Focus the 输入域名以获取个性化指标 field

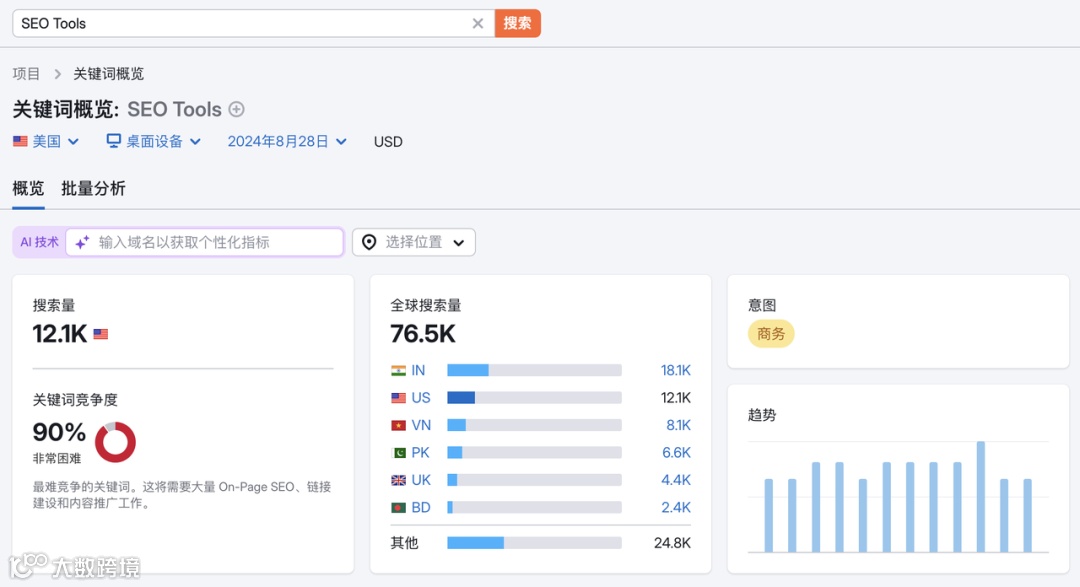[x=205, y=243]
